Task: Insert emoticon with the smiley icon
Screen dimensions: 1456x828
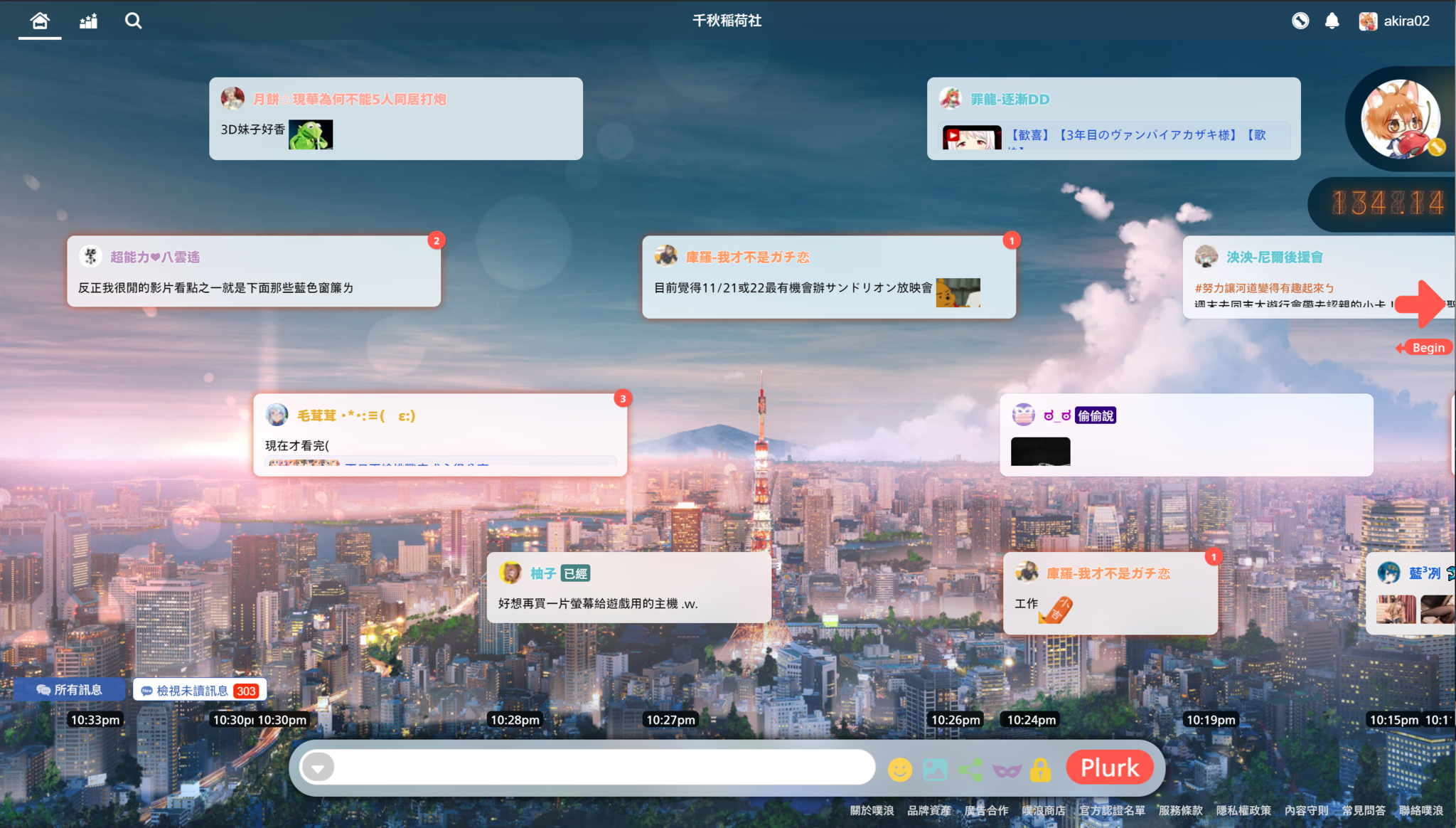Action: [899, 769]
